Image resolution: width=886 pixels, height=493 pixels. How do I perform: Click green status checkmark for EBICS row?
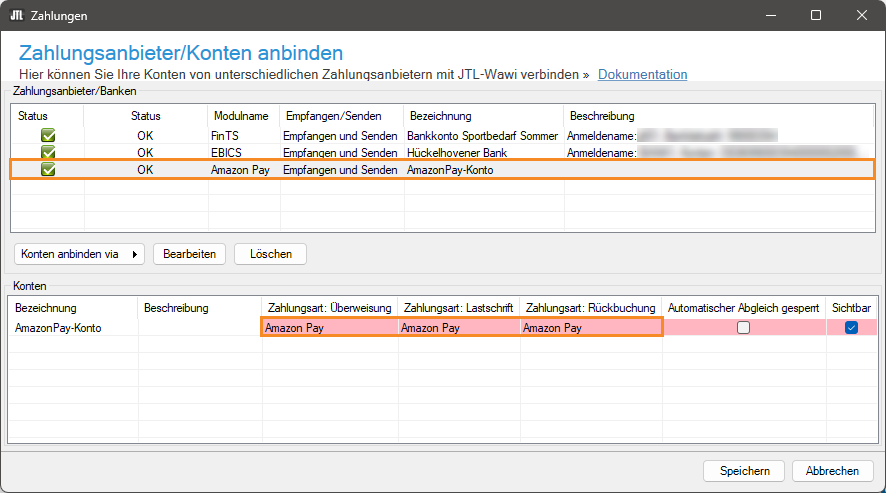click(x=47, y=152)
